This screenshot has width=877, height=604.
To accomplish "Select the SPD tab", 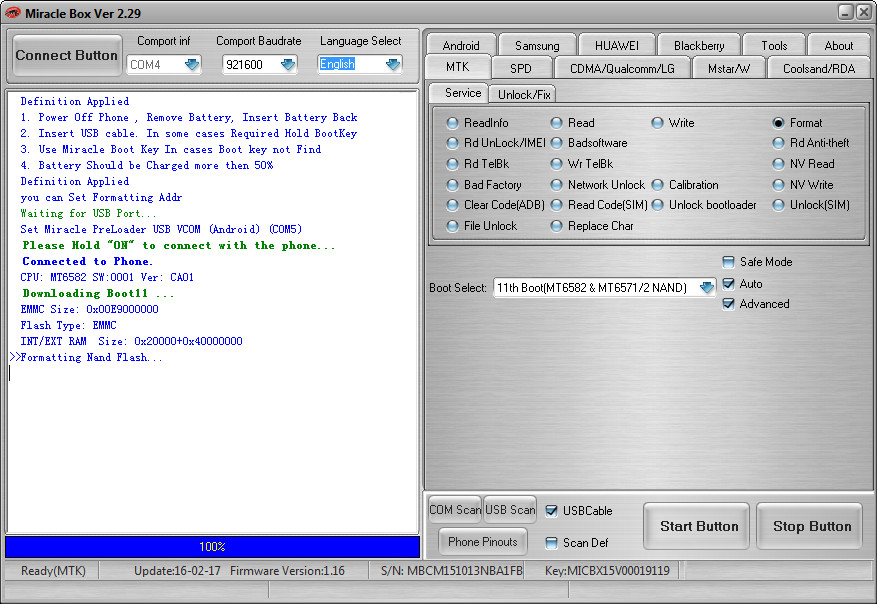I will [521, 68].
